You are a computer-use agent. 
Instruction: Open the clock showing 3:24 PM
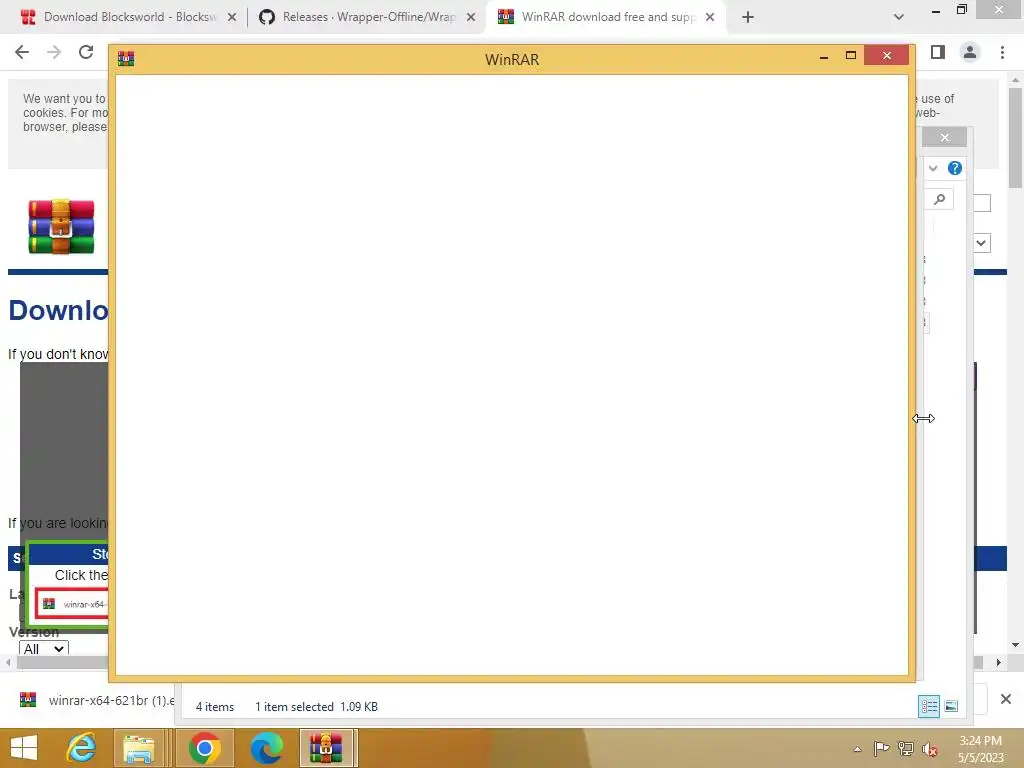(980, 749)
